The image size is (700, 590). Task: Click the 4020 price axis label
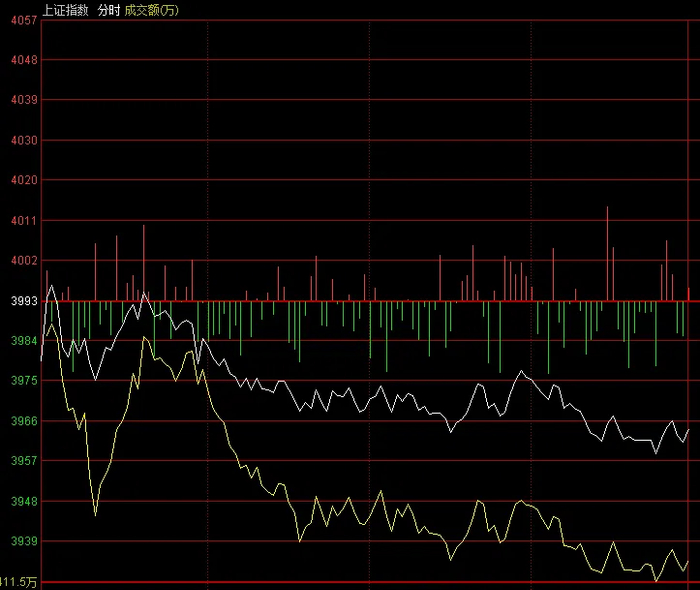tap(24, 180)
